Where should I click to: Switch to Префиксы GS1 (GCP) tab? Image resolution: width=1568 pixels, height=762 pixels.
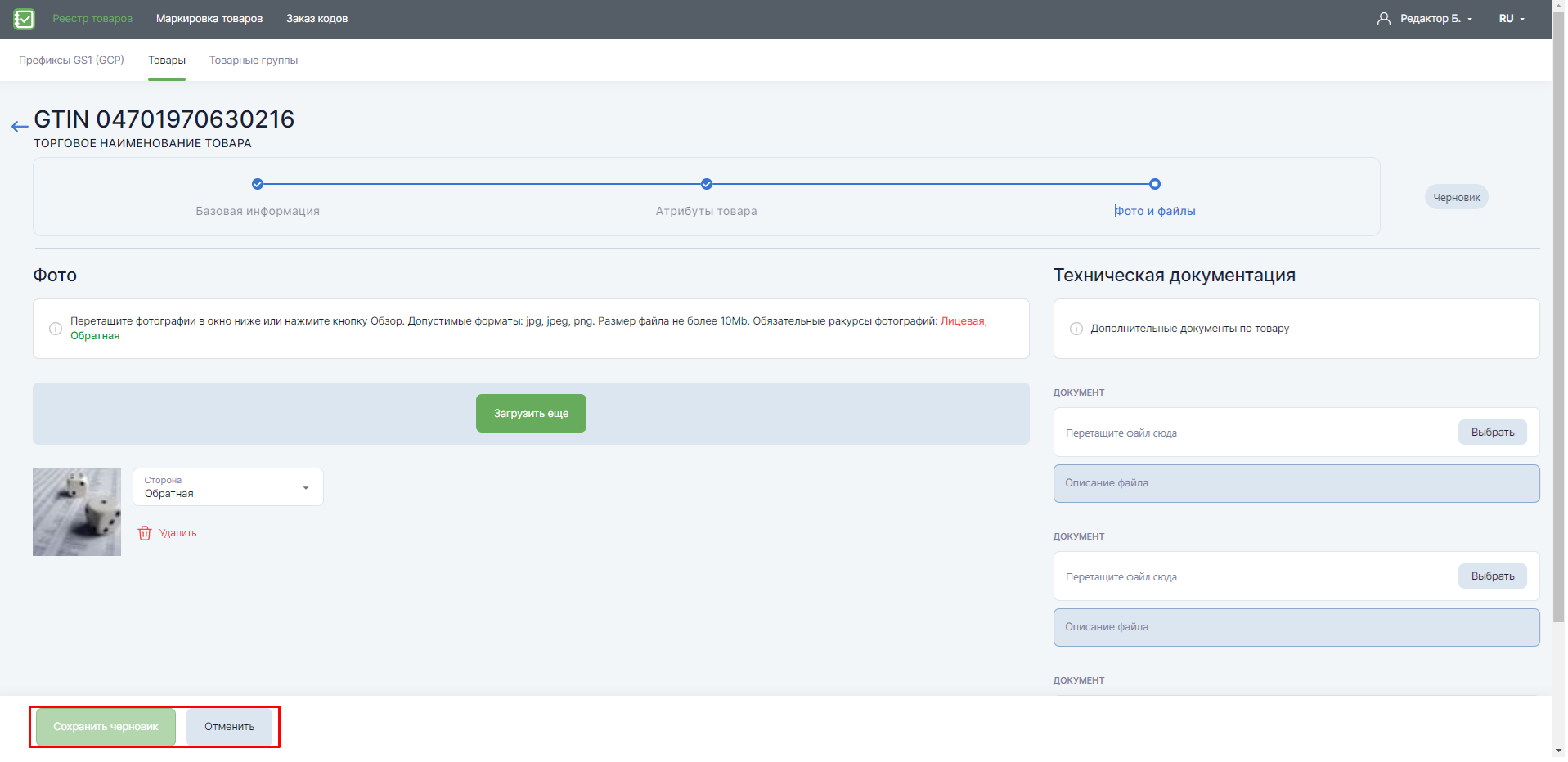pos(72,61)
